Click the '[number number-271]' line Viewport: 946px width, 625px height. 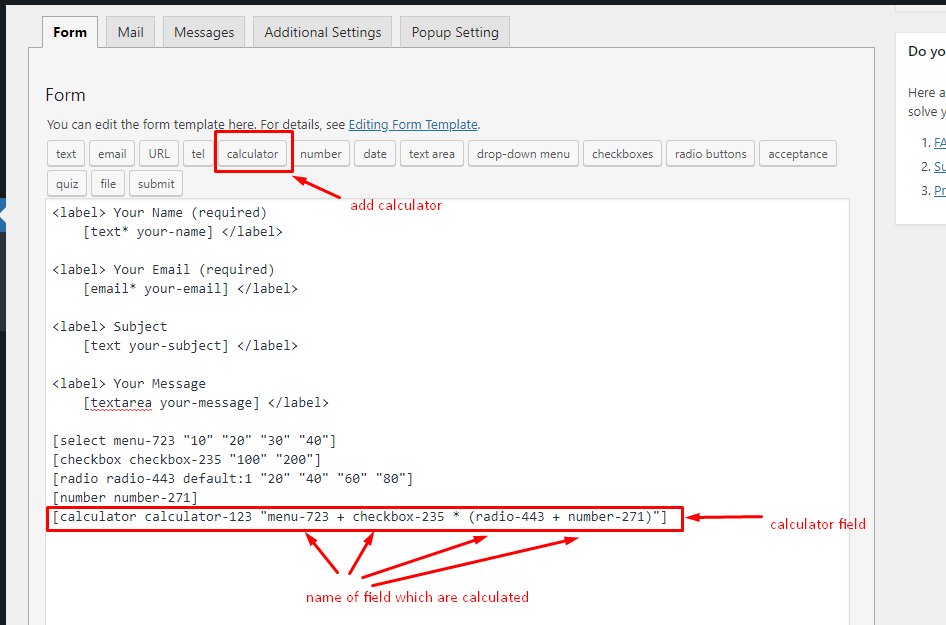tap(125, 498)
